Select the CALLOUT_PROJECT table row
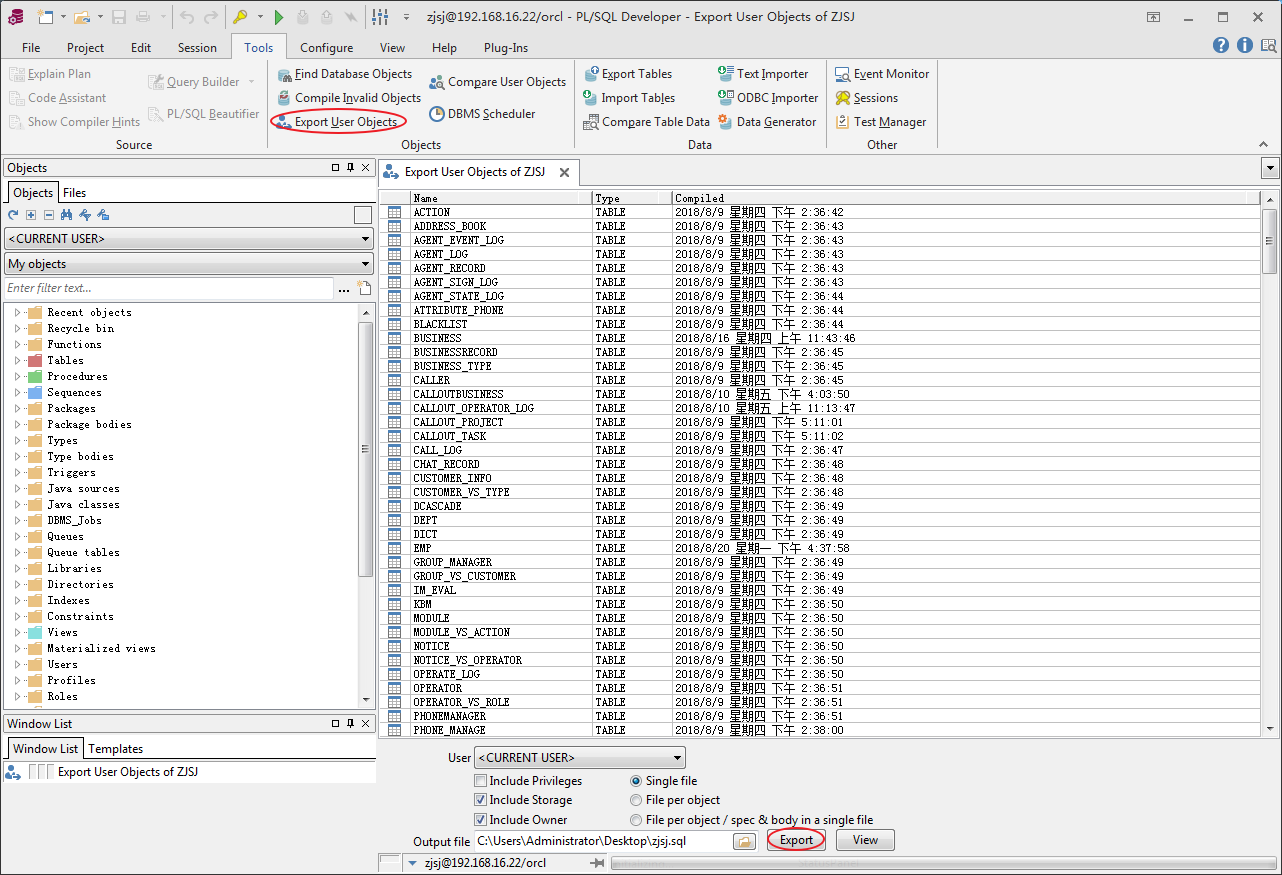The image size is (1282, 875). pyautogui.click(x=820, y=423)
